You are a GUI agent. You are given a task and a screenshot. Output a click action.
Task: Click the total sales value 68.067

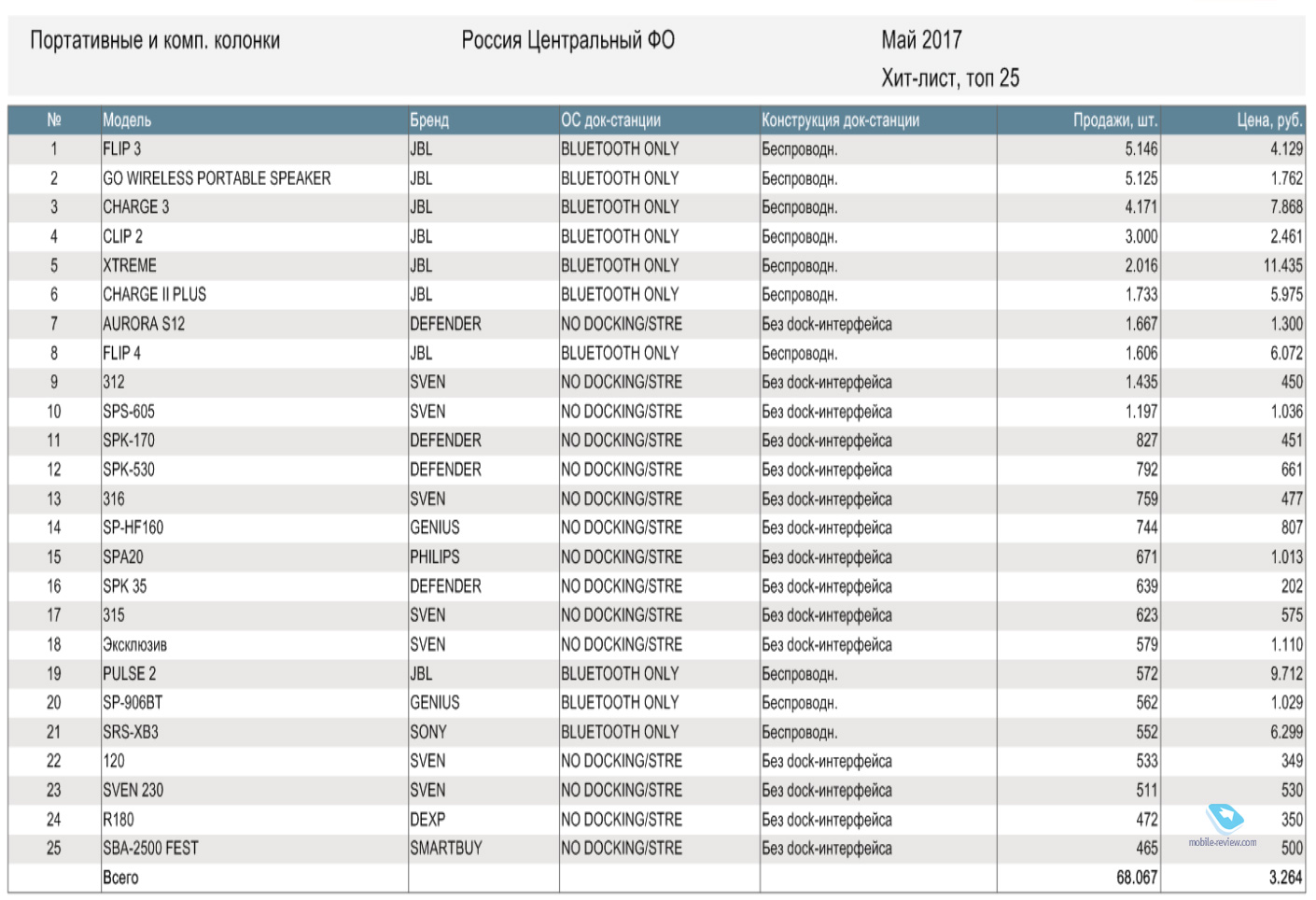(x=1137, y=878)
